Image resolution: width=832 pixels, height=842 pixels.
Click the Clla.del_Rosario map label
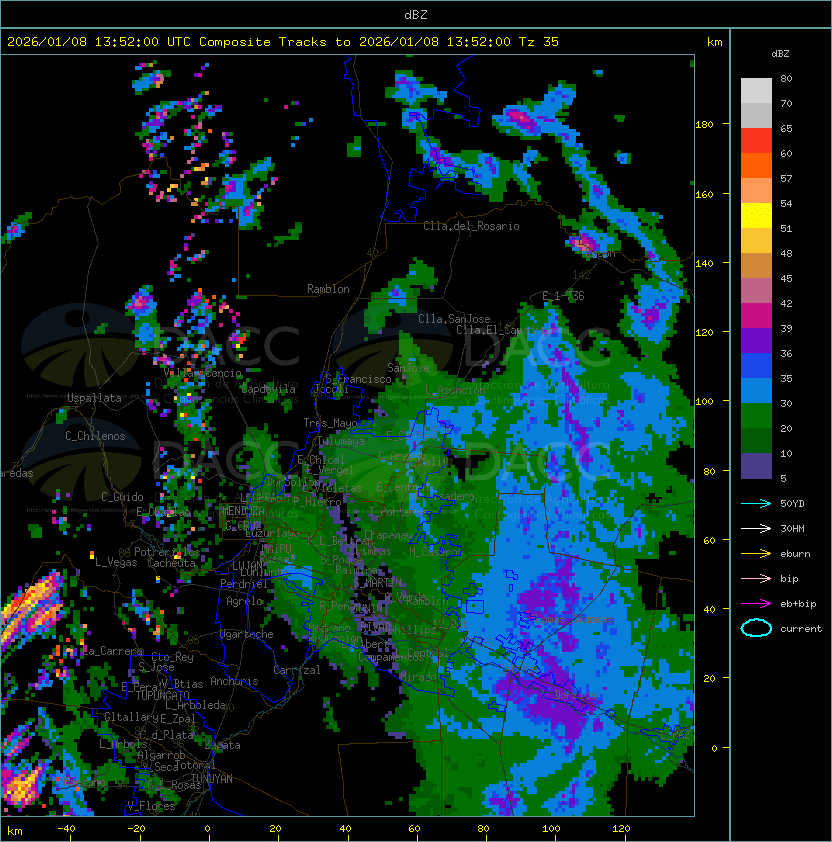pyautogui.click(x=471, y=226)
